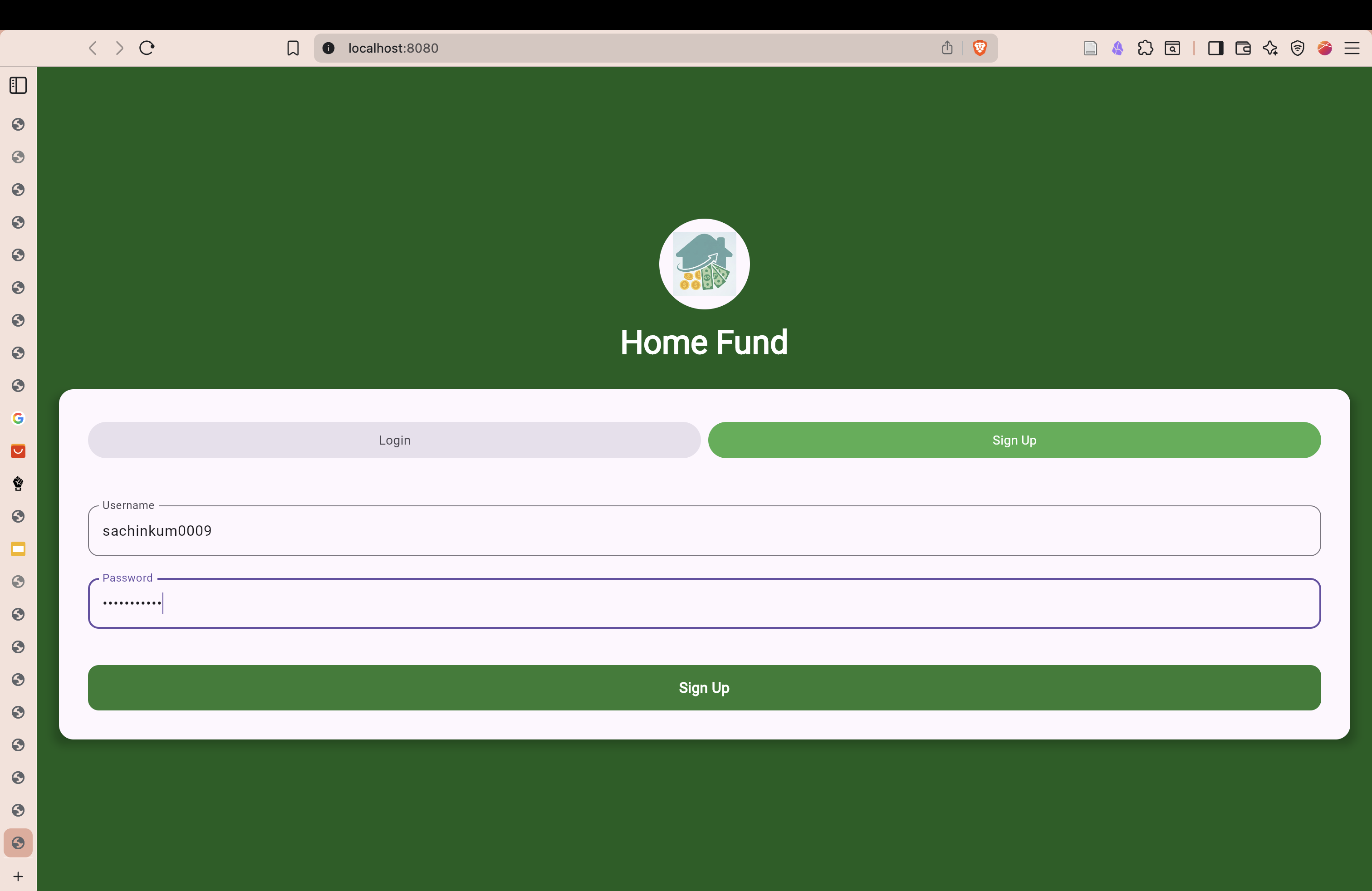Viewport: 1372px width, 891px height.
Task: Open the extensions puzzle icon
Action: [x=1145, y=48]
